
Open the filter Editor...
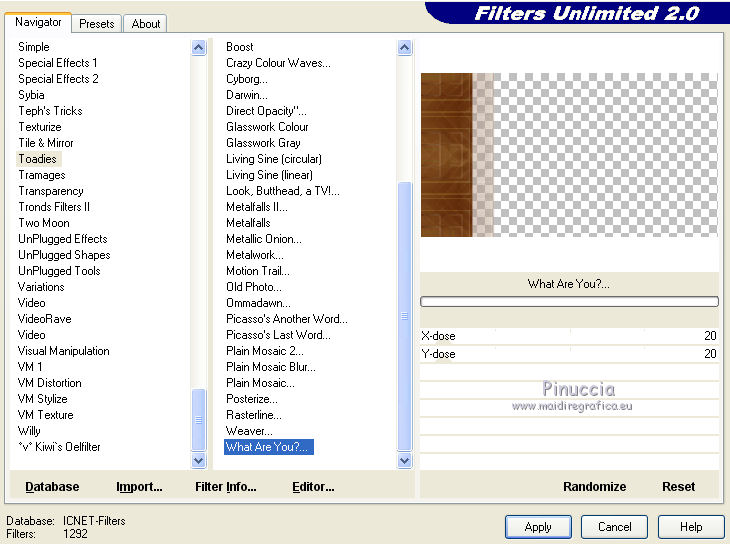pos(313,487)
